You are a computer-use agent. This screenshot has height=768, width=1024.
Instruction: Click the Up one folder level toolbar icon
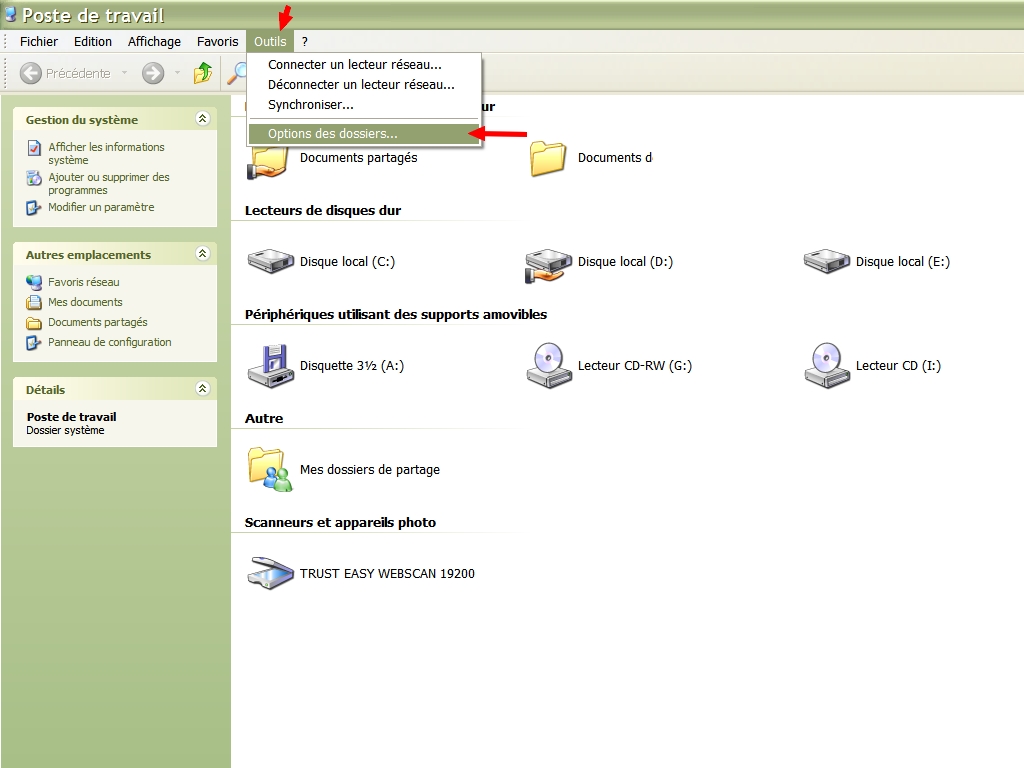point(203,73)
